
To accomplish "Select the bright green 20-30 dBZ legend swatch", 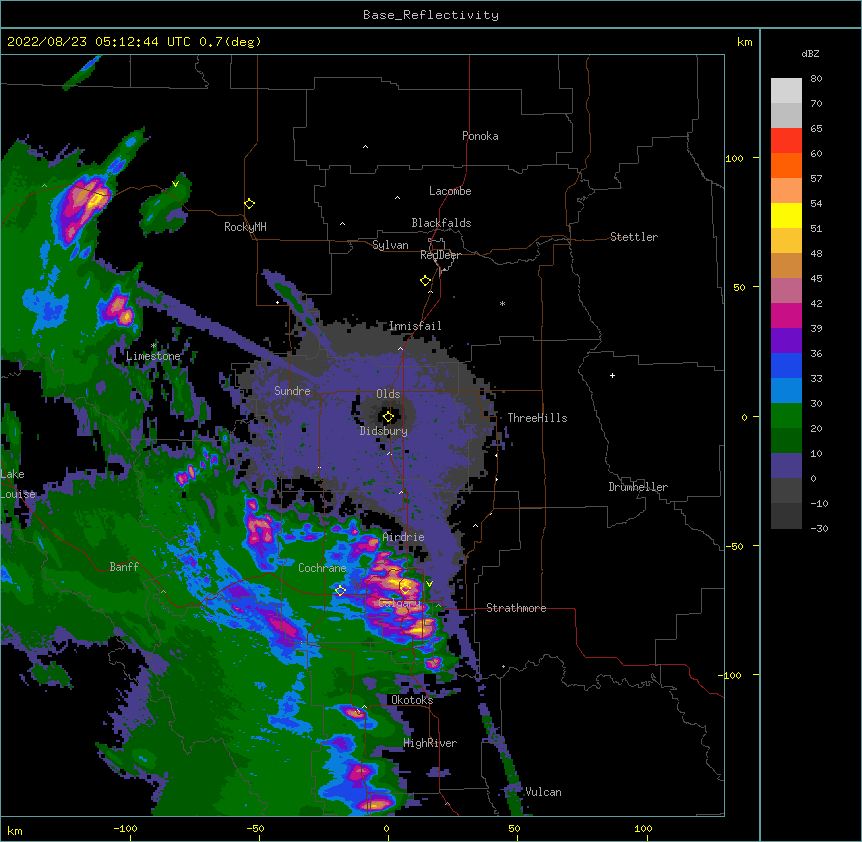I will click(x=786, y=416).
